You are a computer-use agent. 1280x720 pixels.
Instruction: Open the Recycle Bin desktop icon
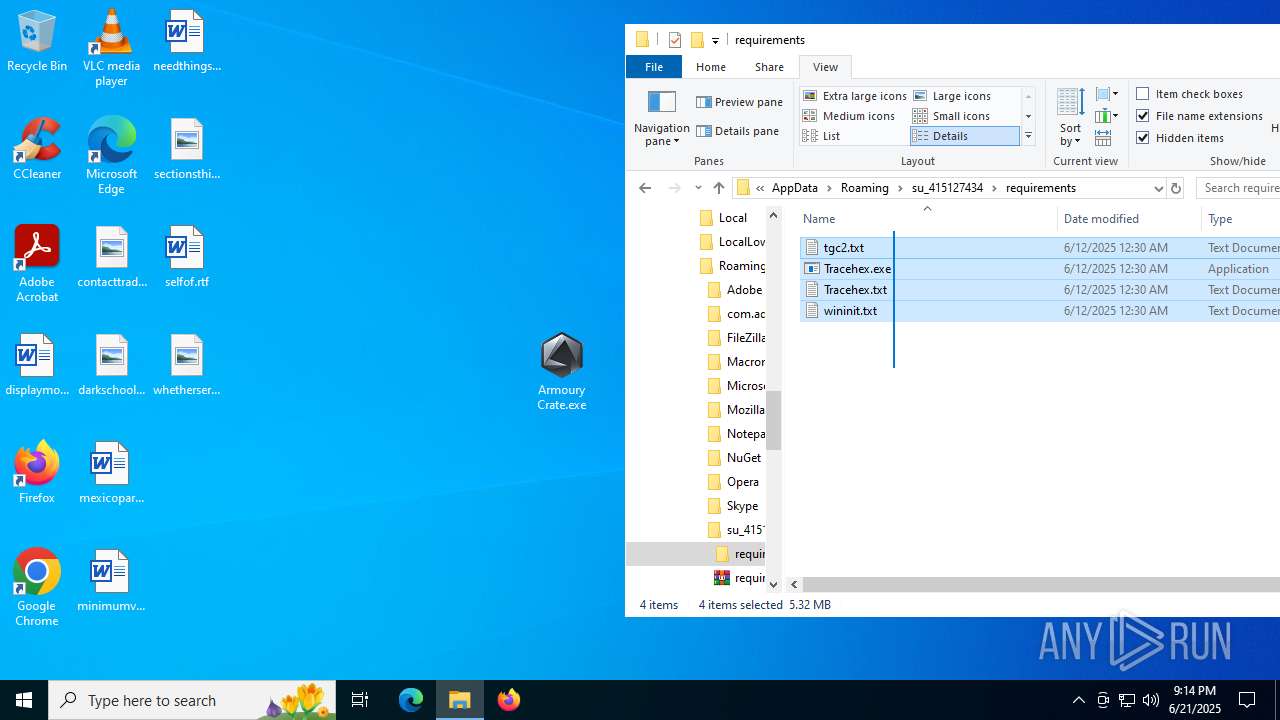[37, 42]
